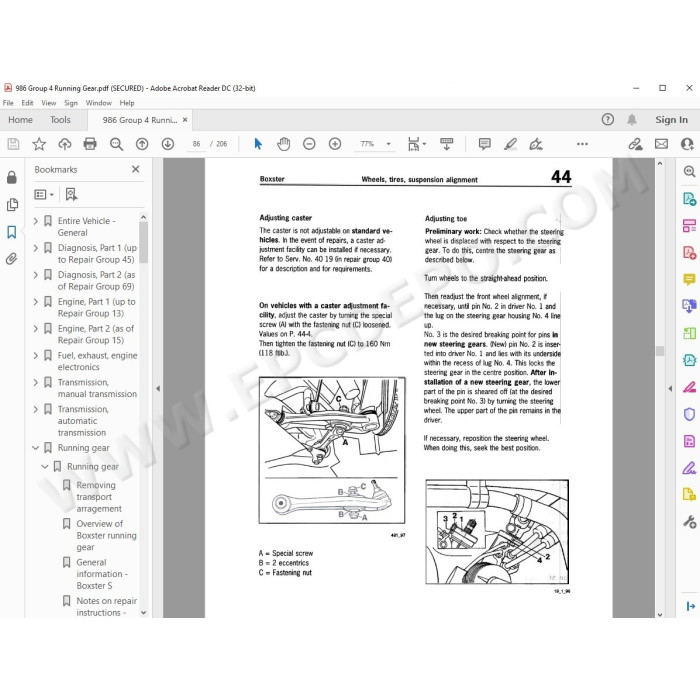Expand Entire Vehicle - General bookmark
Screen dimensions: 700x700
click(36, 221)
